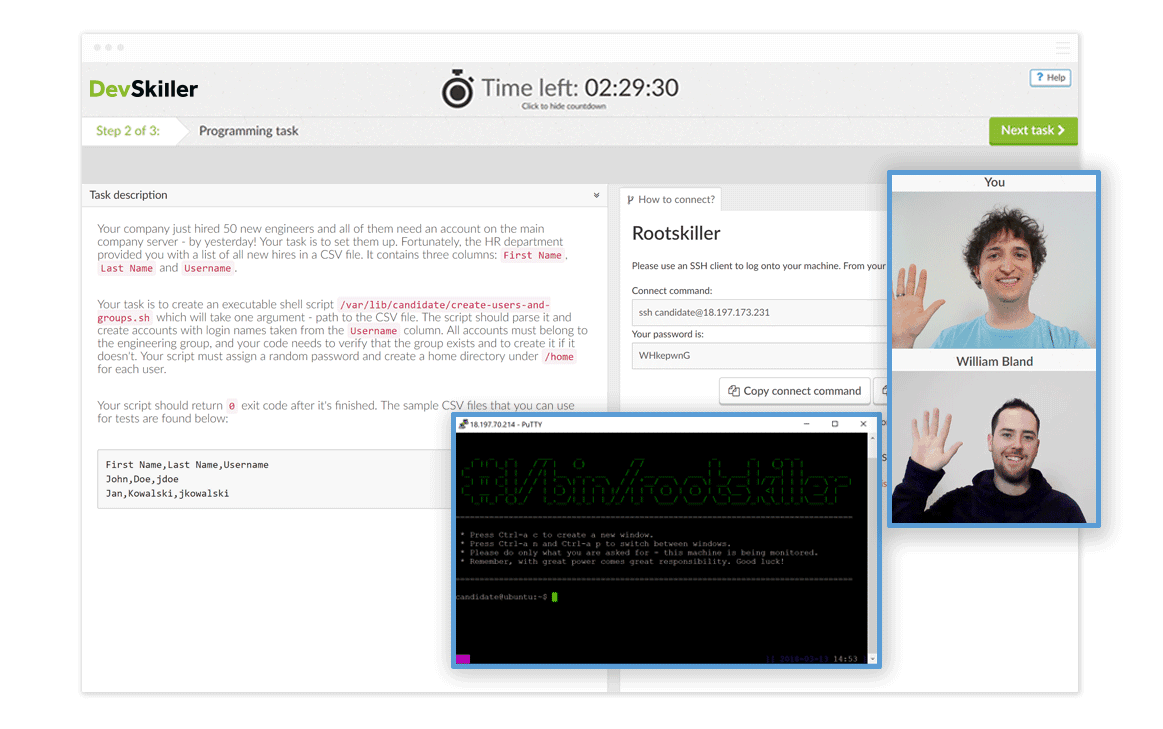Open the browser hamburger menu icon

point(1062,48)
